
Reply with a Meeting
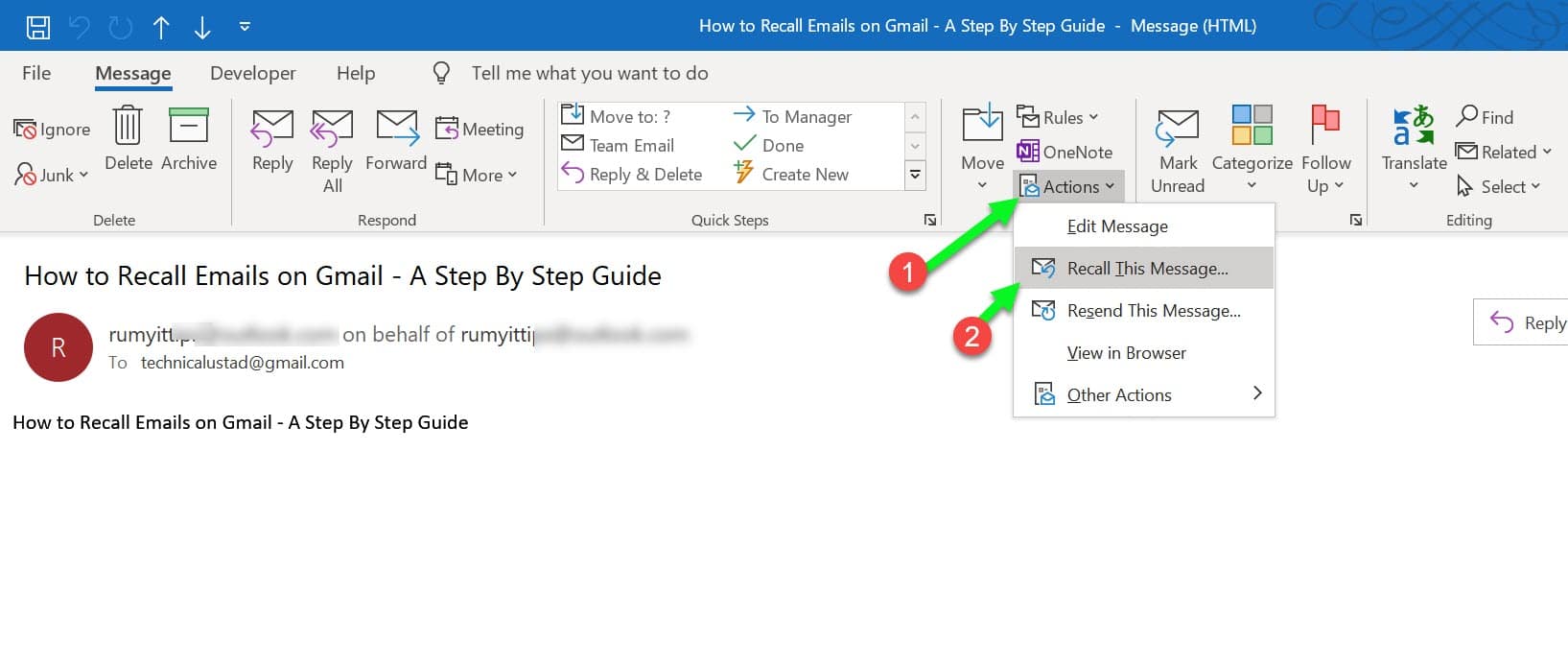point(480,129)
